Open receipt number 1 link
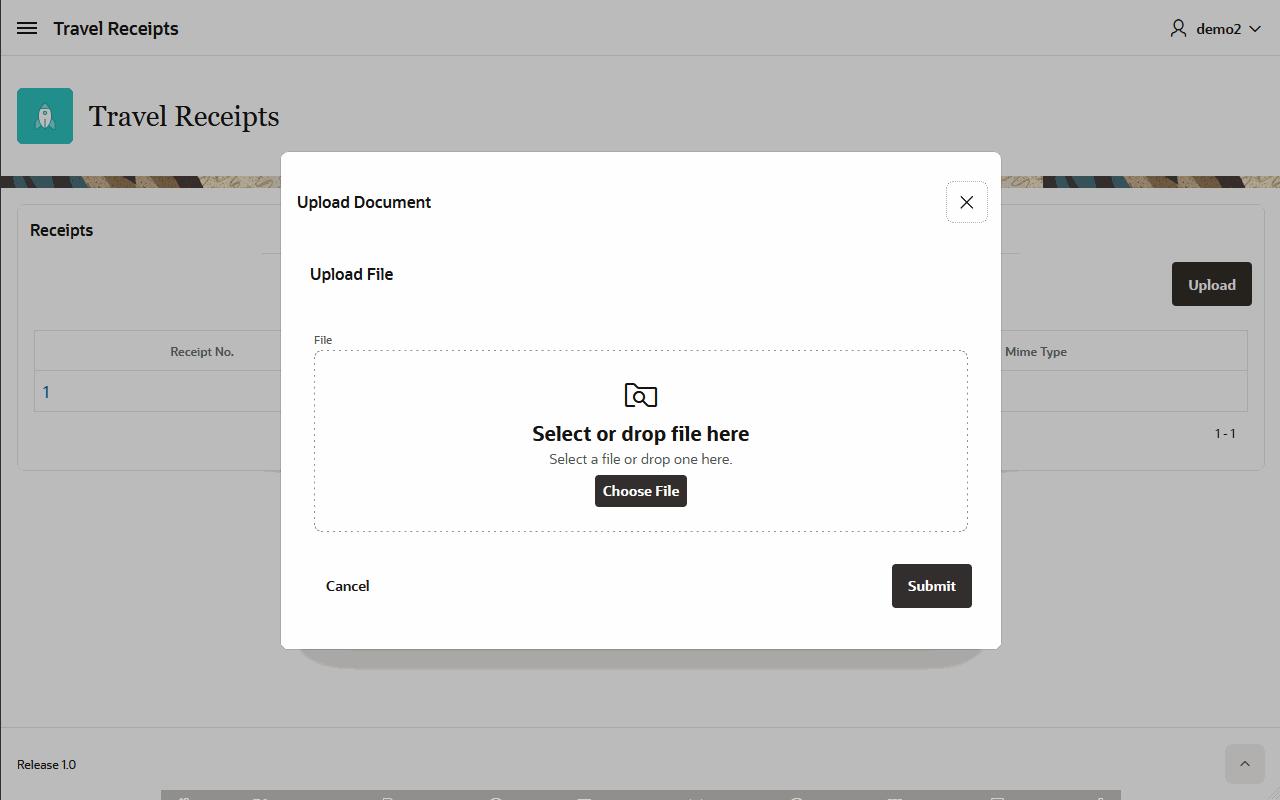This screenshot has width=1280, height=800. point(46,392)
